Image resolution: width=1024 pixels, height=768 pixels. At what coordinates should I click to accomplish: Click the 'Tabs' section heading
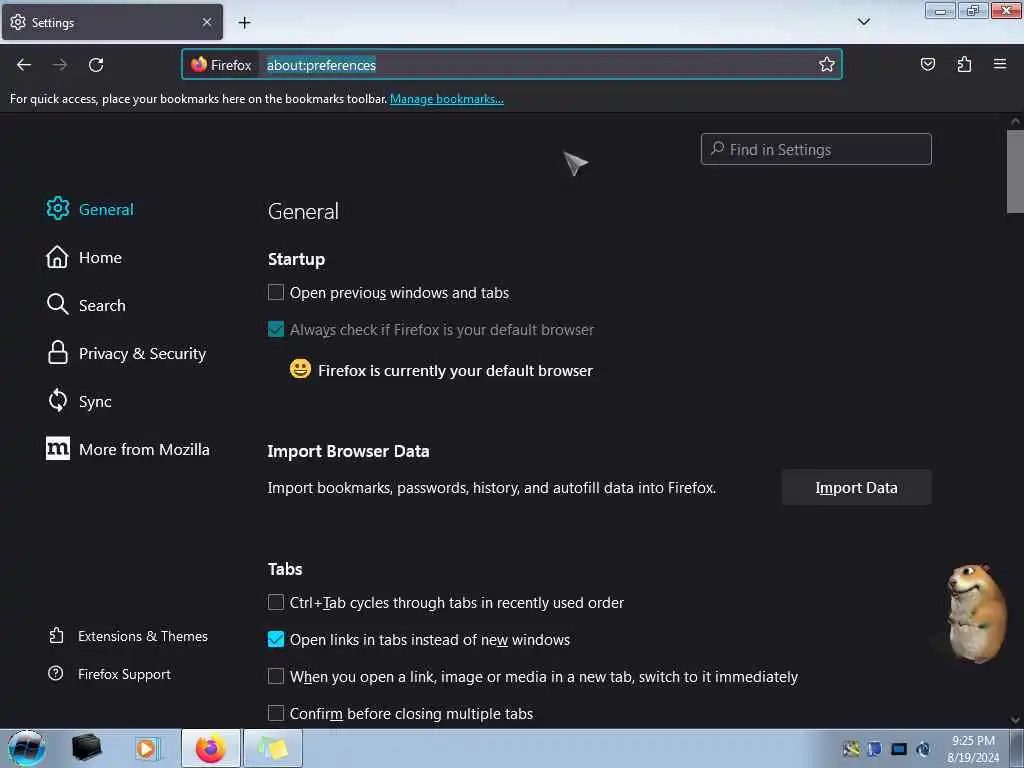(285, 569)
